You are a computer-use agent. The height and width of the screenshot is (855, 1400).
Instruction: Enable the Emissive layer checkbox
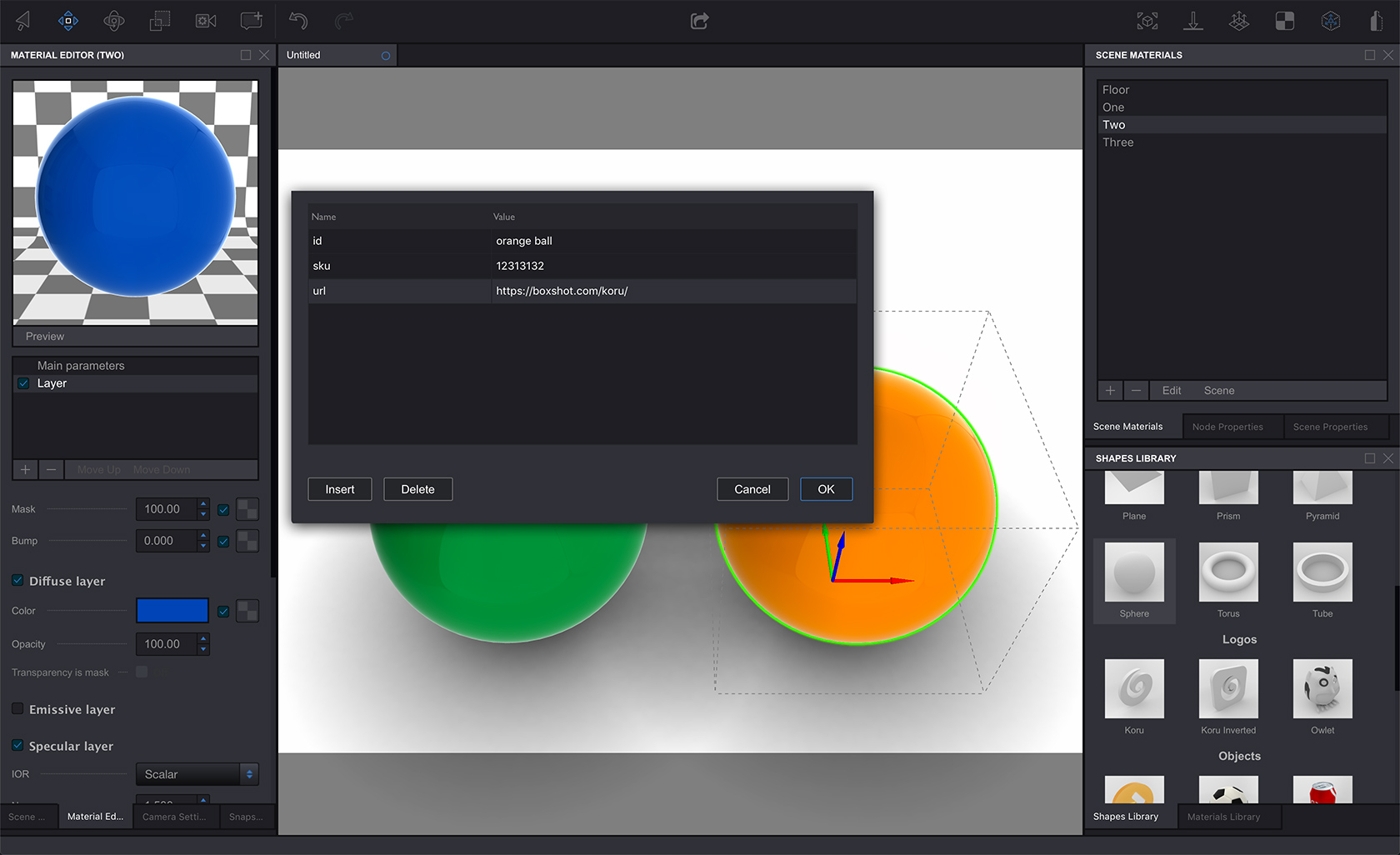tap(17, 709)
